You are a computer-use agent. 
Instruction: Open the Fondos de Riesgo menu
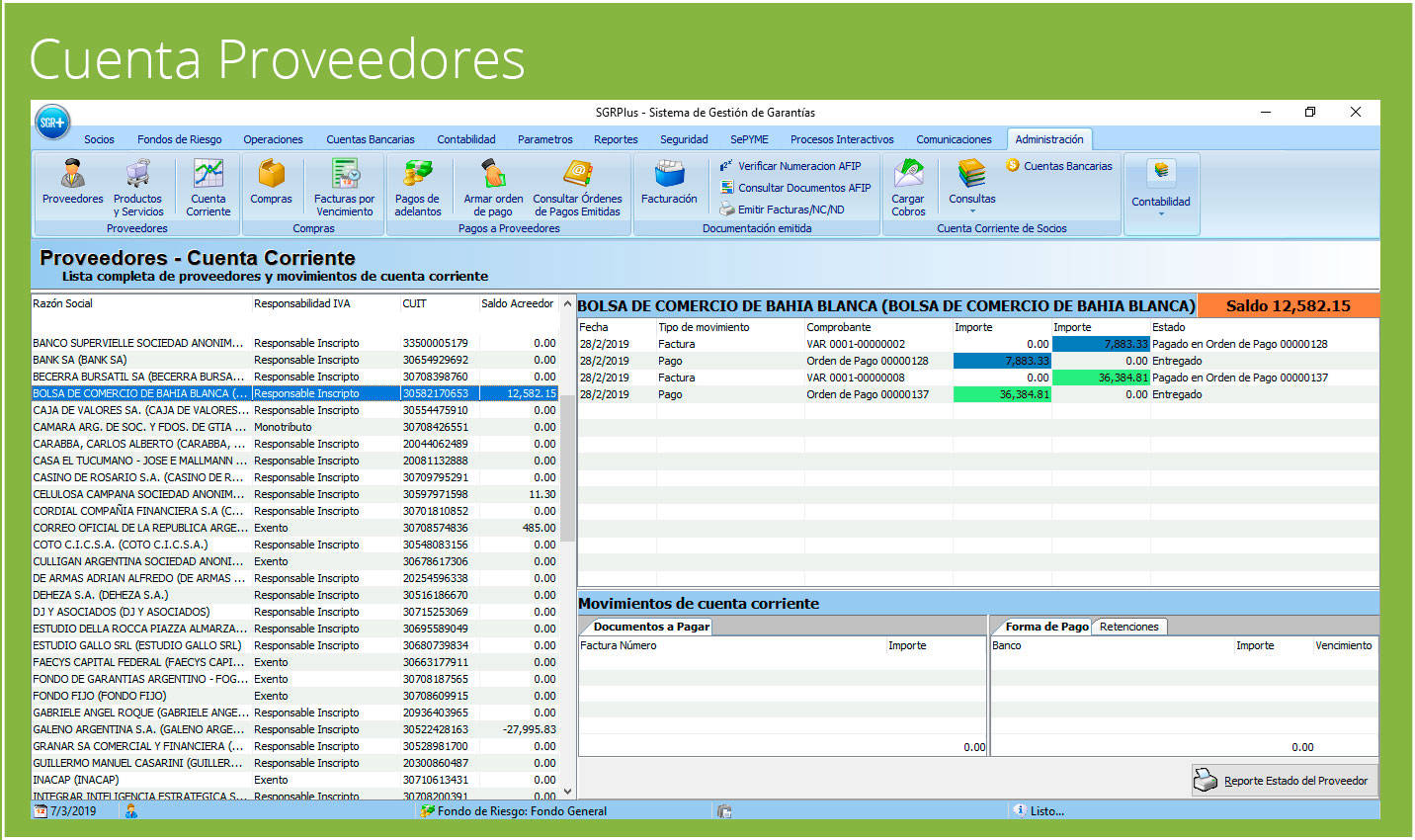[x=179, y=139]
